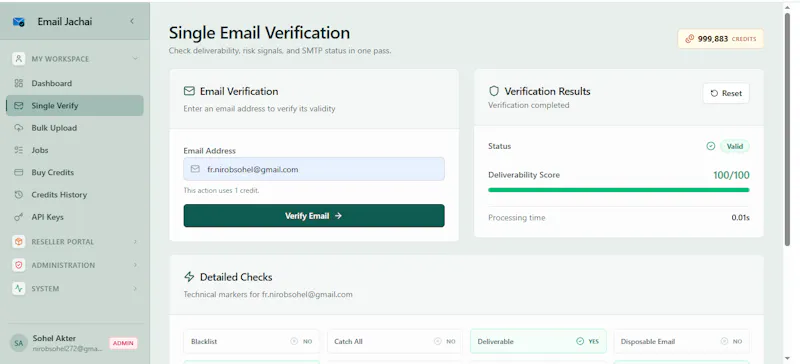Image resolution: width=800 pixels, height=364 pixels.
Task: Click the Reseller Portal box icon
Action: coord(19,241)
